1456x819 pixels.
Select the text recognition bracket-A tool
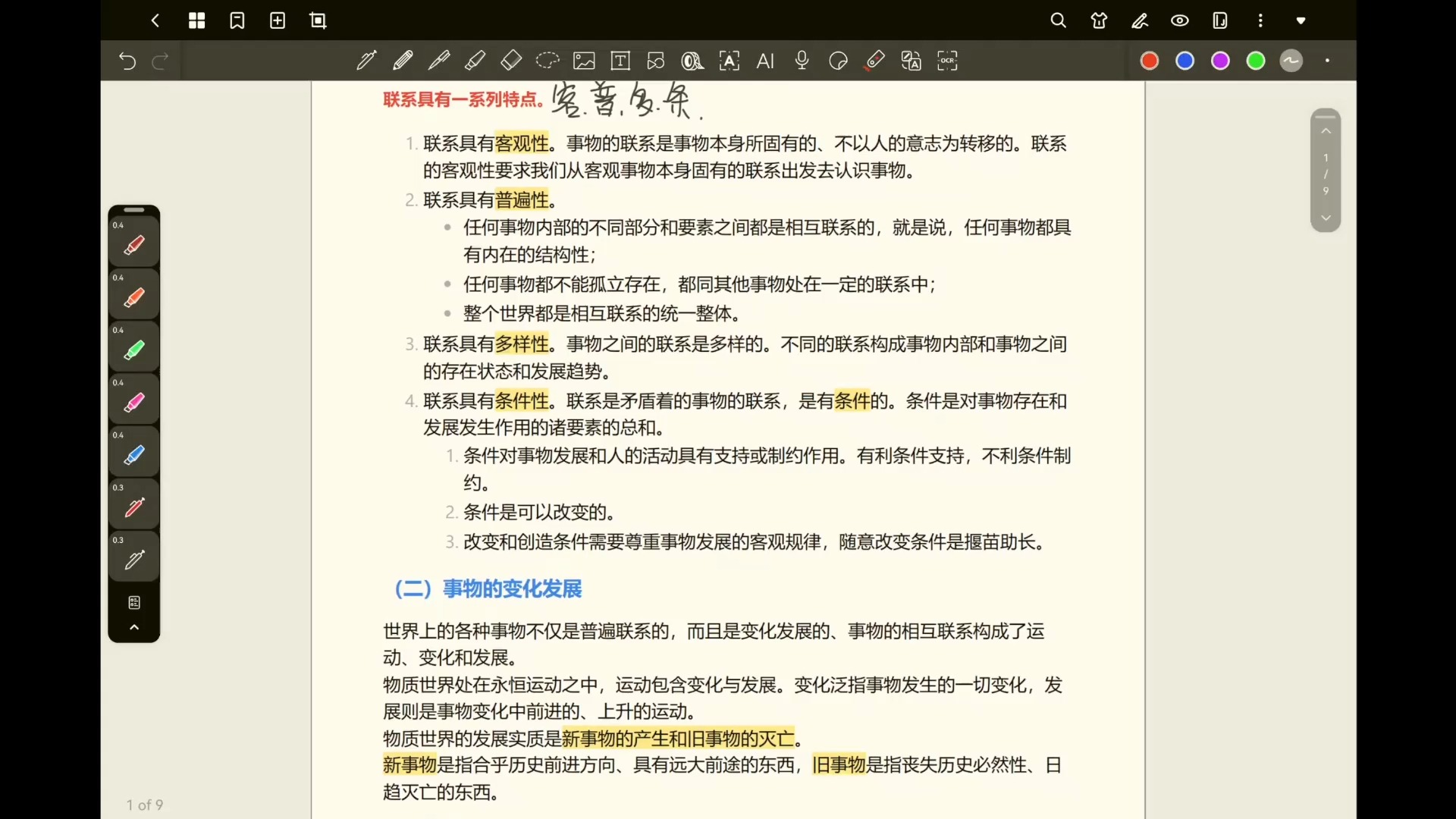pos(729,61)
